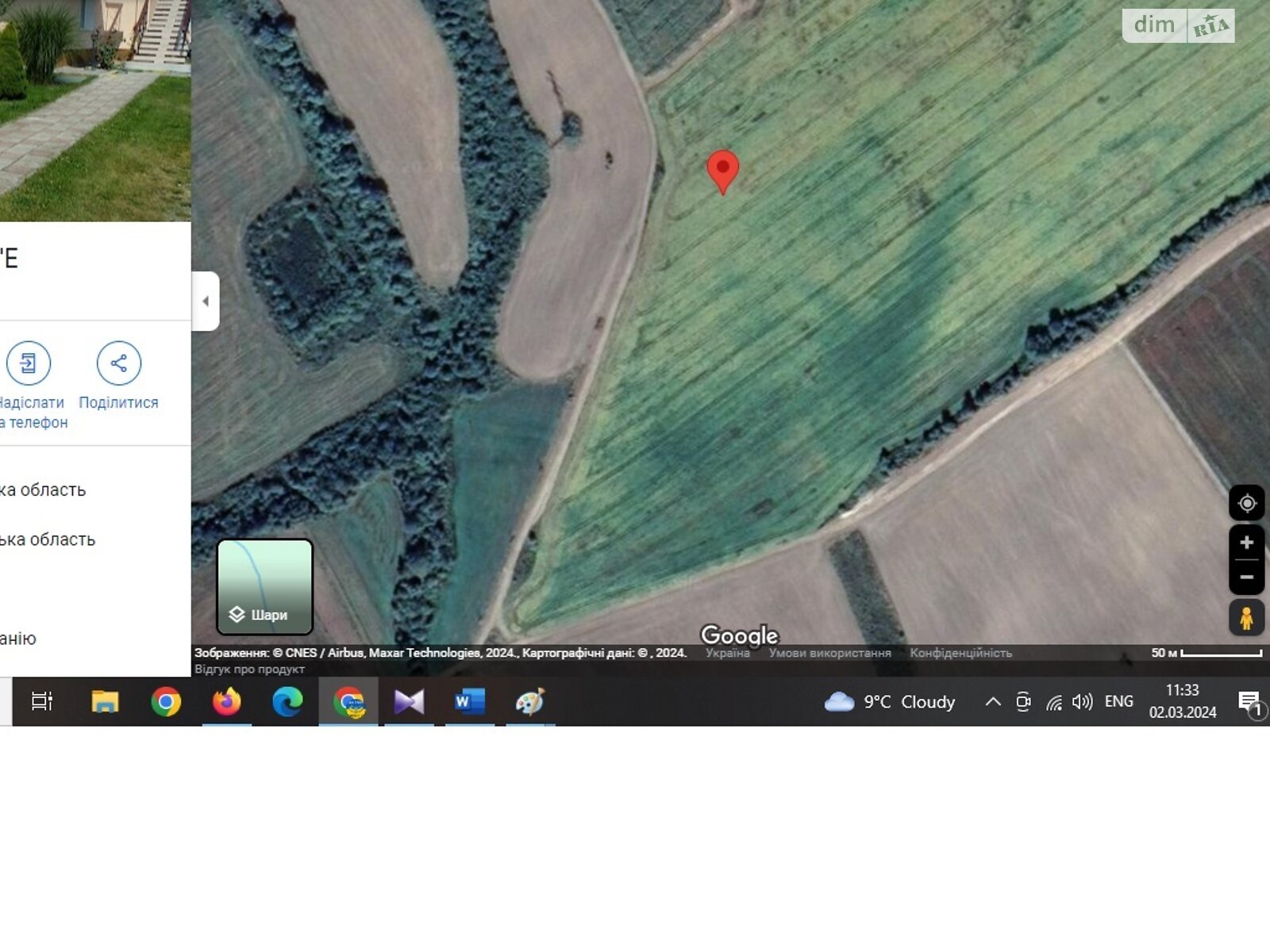Screen dimensions: 1270x952
Task: Activate Street View pegman icon
Action: click(1246, 618)
